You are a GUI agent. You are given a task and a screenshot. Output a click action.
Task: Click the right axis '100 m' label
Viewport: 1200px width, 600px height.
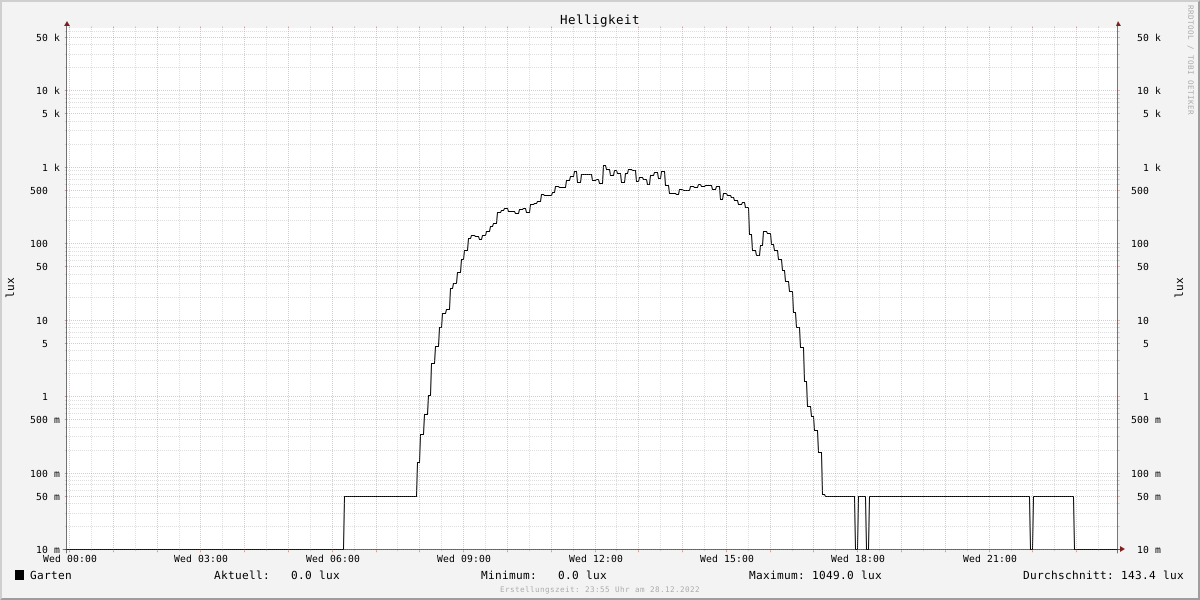tap(1146, 474)
